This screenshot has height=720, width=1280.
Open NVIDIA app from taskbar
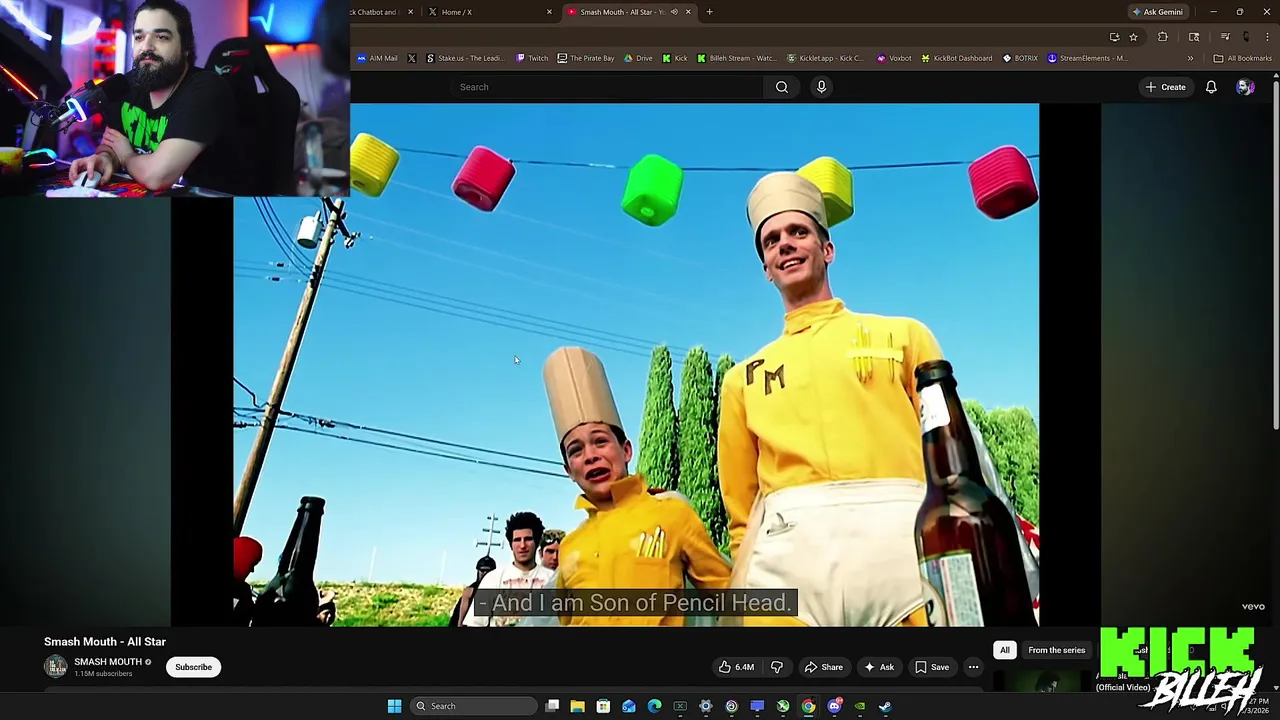click(x=860, y=706)
